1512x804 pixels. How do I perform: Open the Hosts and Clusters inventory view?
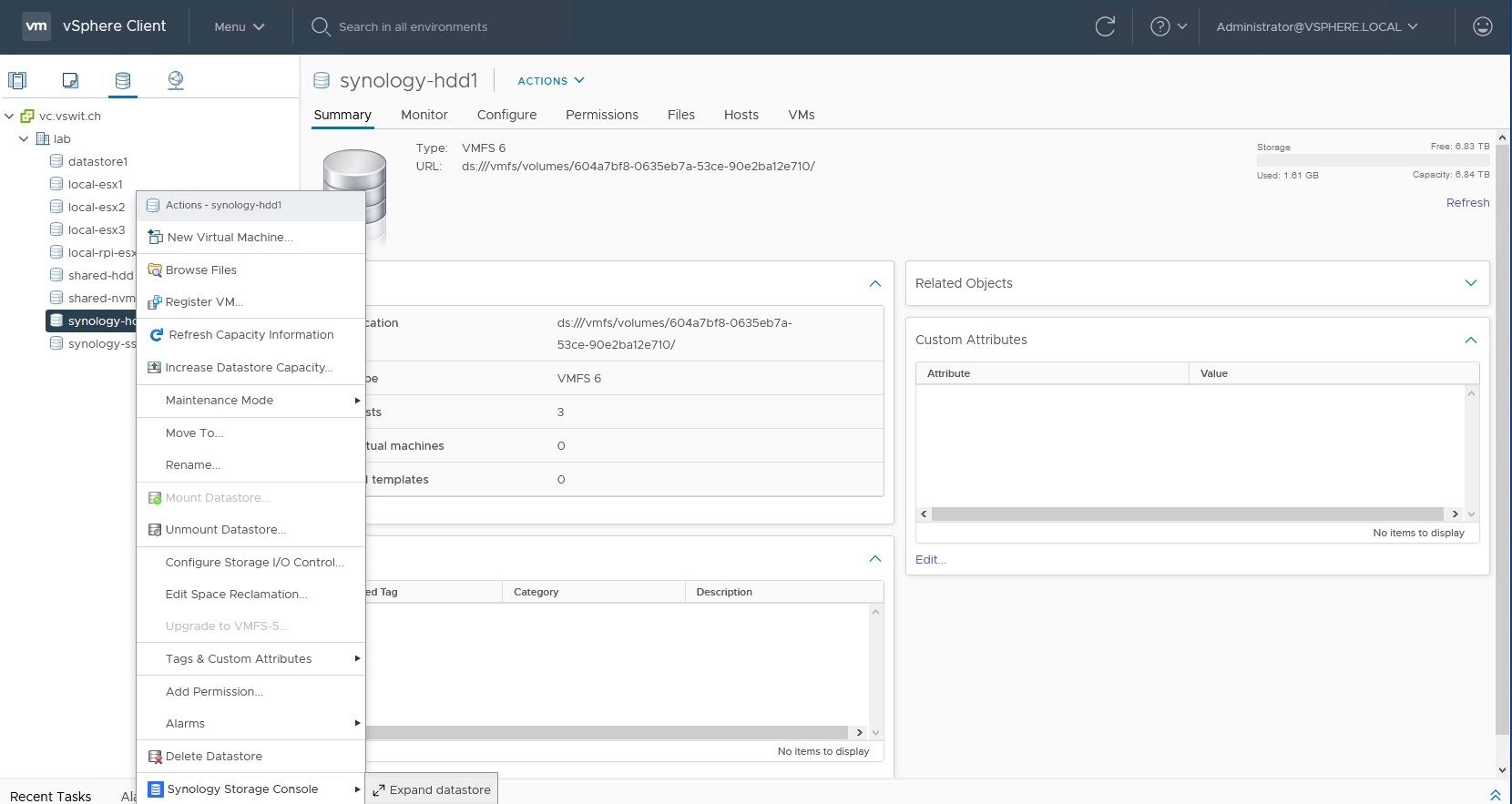coord(17,80)
